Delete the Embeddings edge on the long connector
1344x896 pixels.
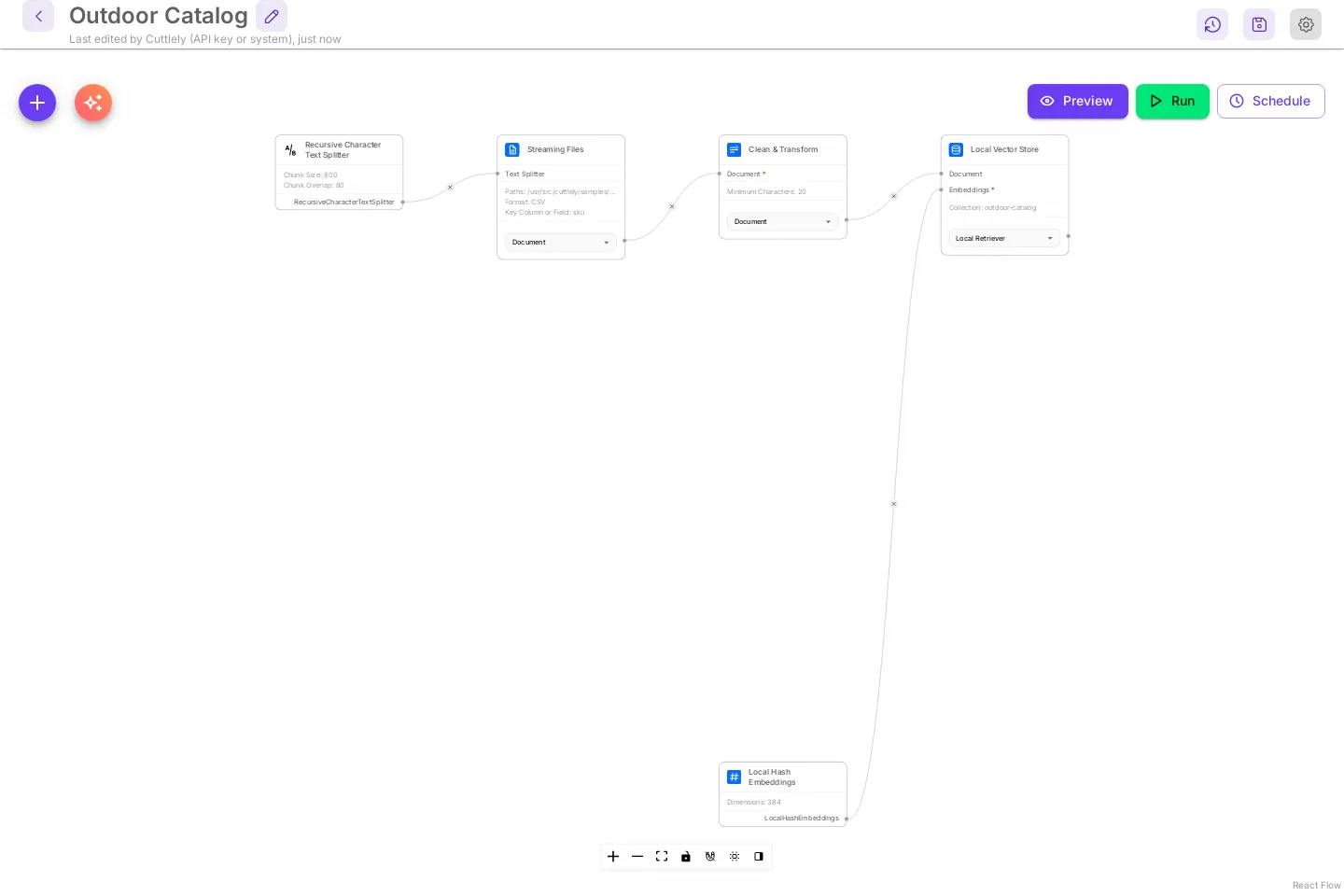point(894,504)
